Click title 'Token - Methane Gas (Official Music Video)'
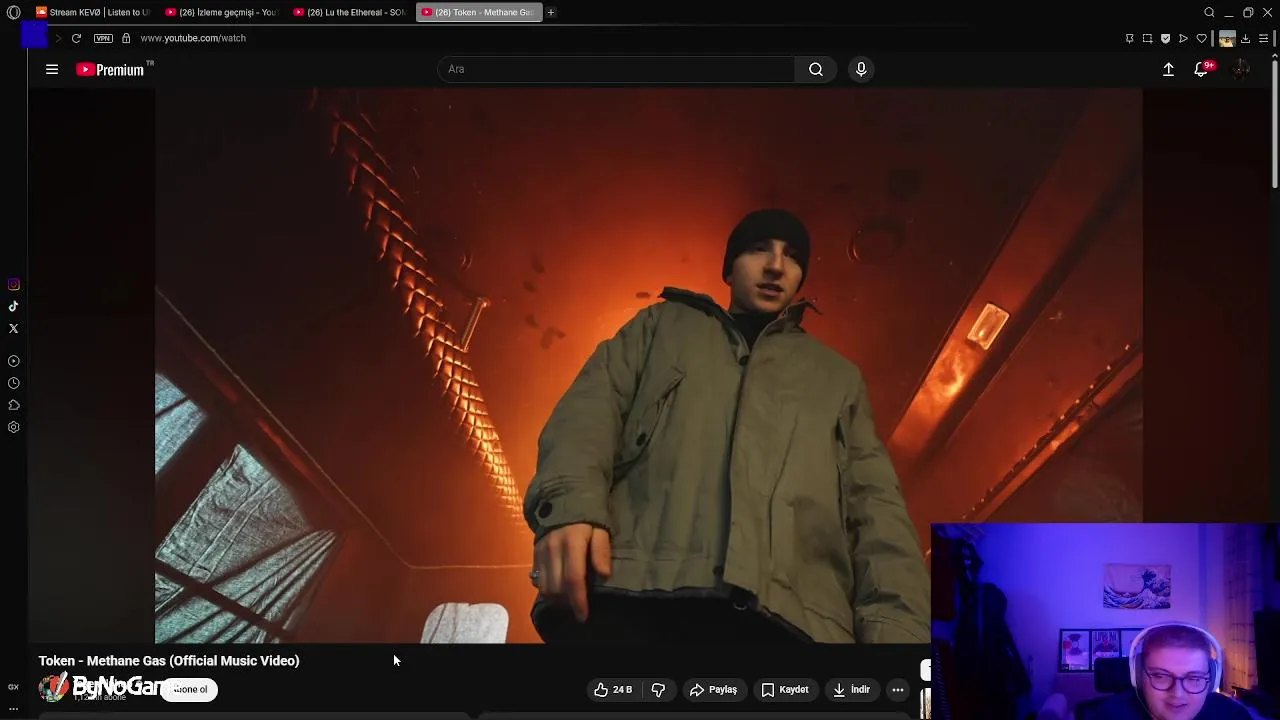The width and height of the screenshot is (1280, 720). tap(169, 661)
